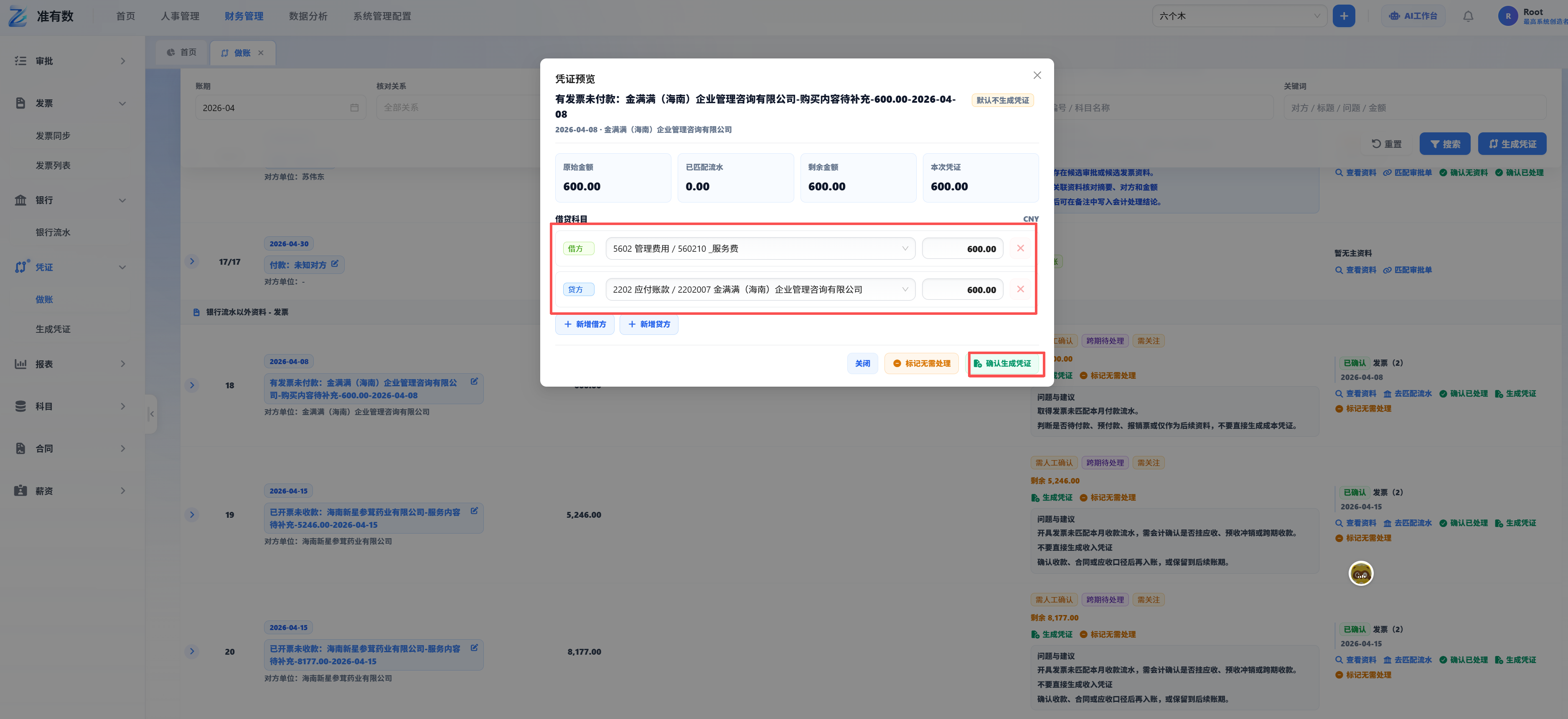Expand row 19 chevron
This screenshot has width=1568, height=719.
click(x=192, y=514)
